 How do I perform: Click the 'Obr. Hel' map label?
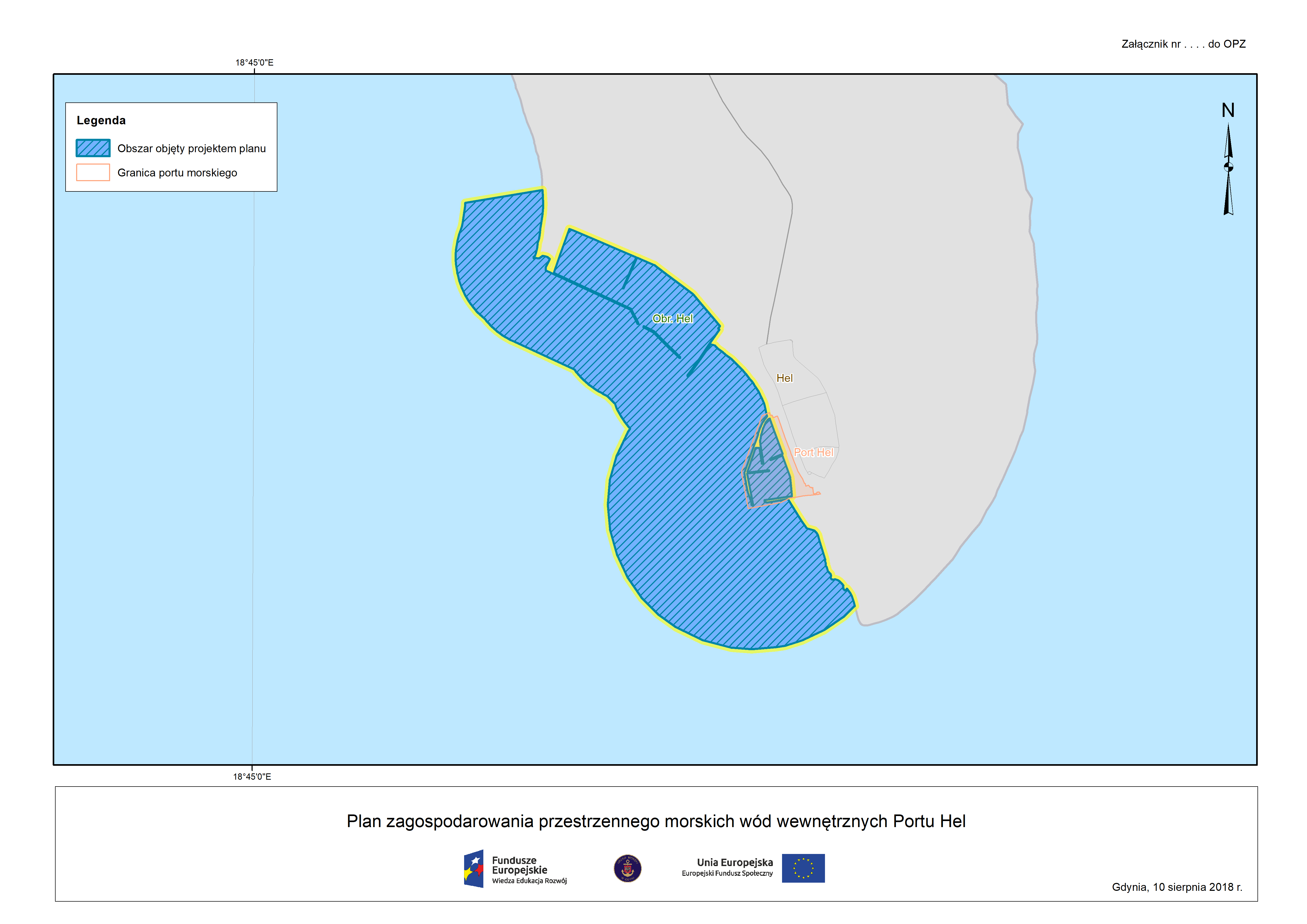672,319
